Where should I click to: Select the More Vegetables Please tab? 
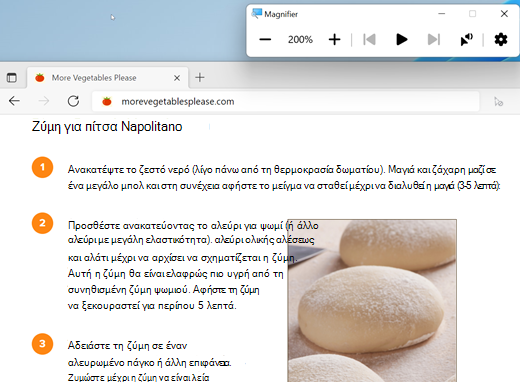(x=108, y=78)
